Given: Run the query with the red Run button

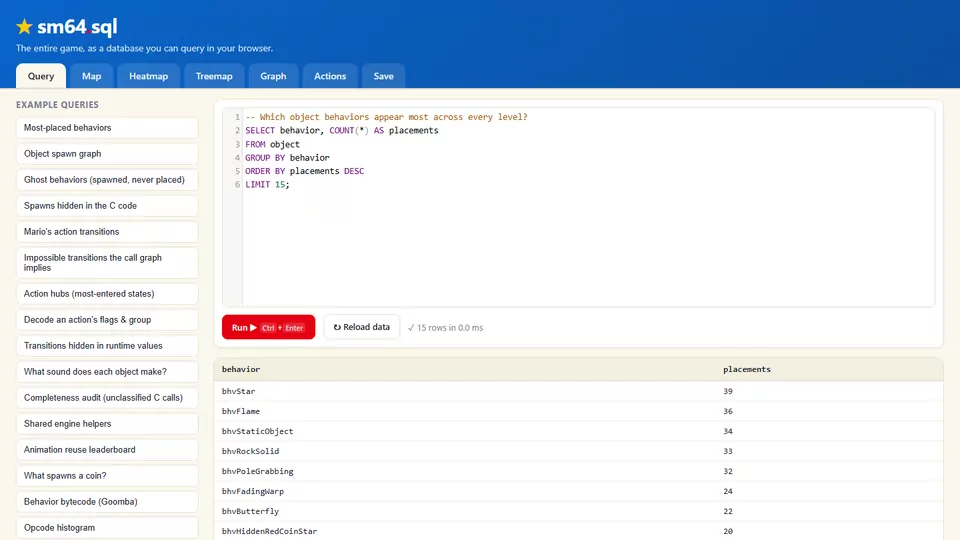Looking at the screenshot, I should point(268,327).
